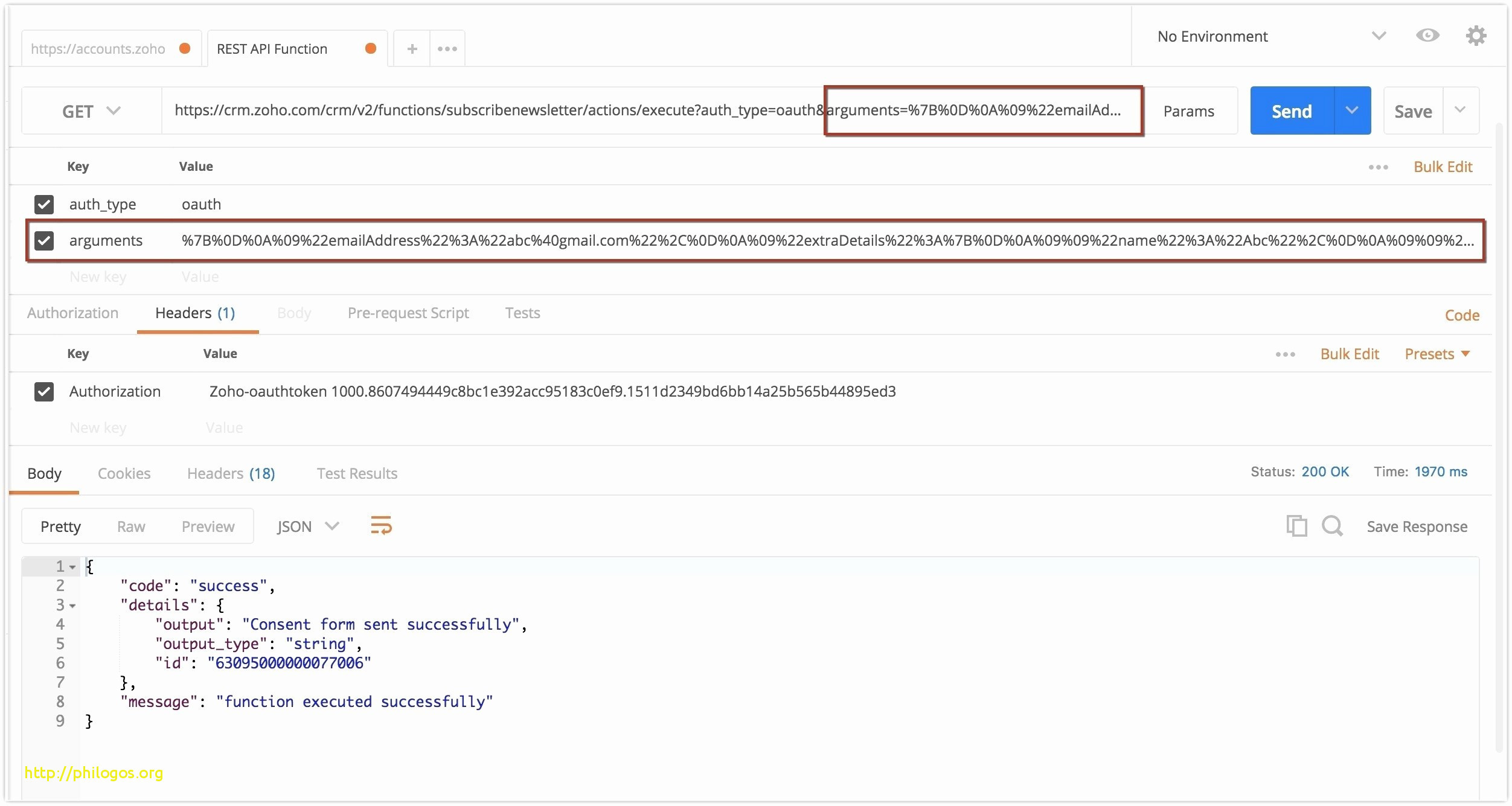Click the environment settings gear icon
The width and height of the screenshot is (1512, 806).
tap(1475, 35)
